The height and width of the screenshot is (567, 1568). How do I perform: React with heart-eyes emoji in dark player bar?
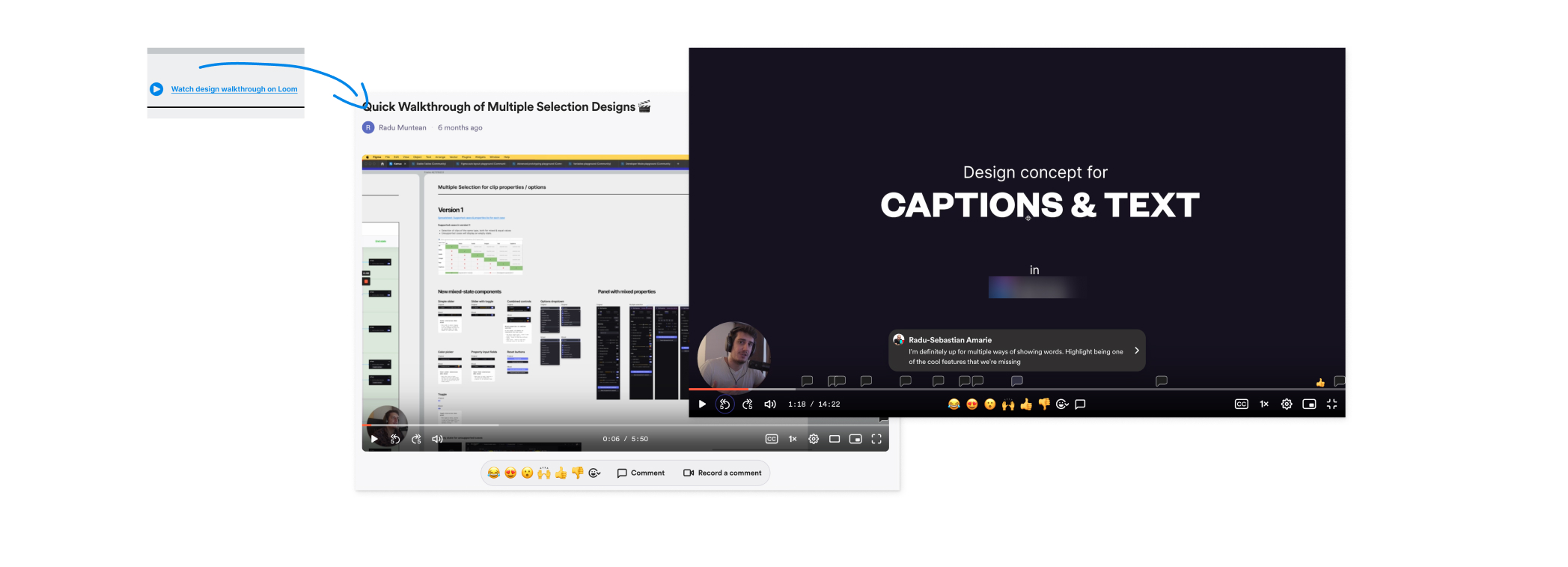[x=971, y=404]
